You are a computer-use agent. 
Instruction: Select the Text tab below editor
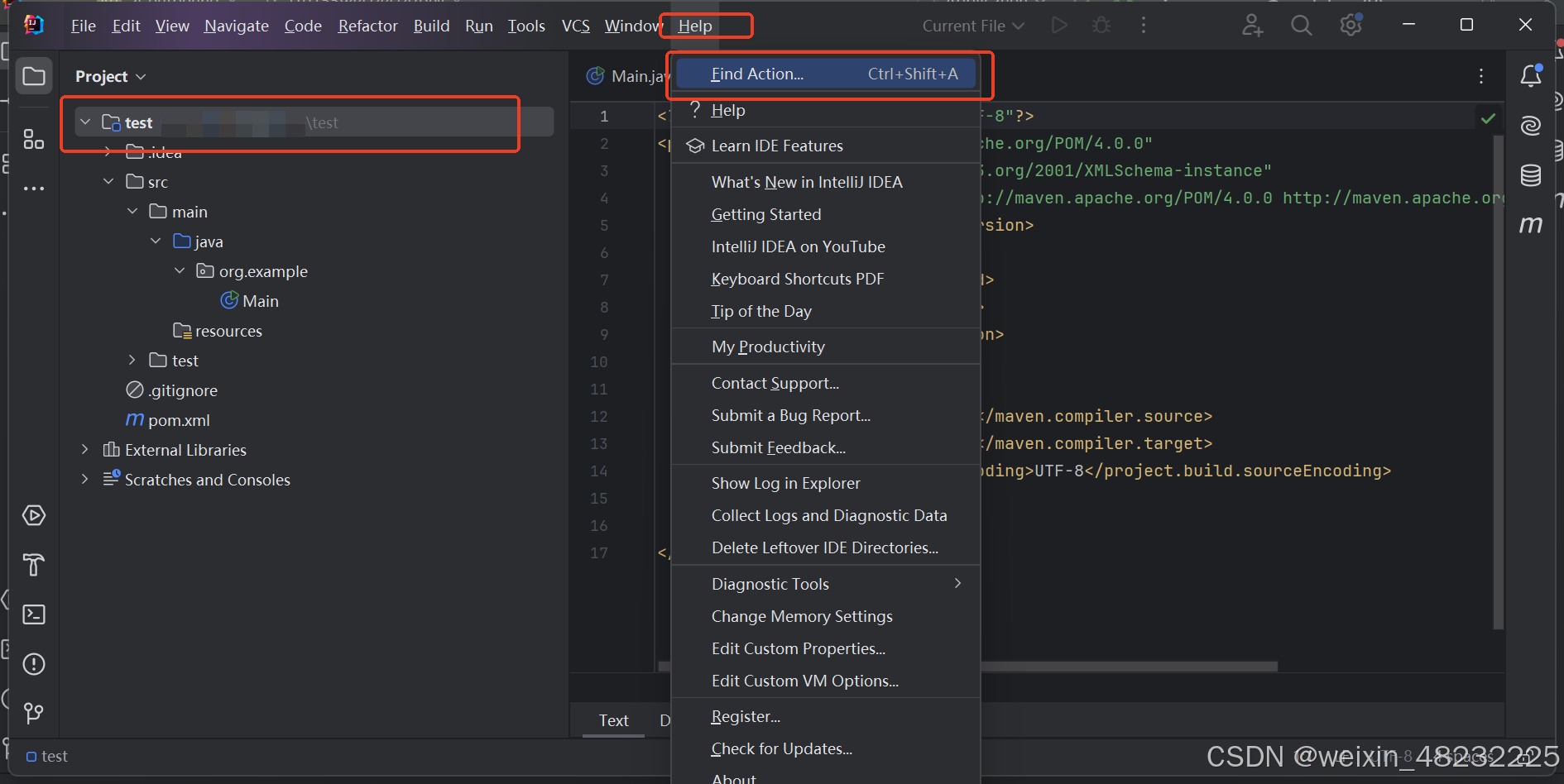613,720
